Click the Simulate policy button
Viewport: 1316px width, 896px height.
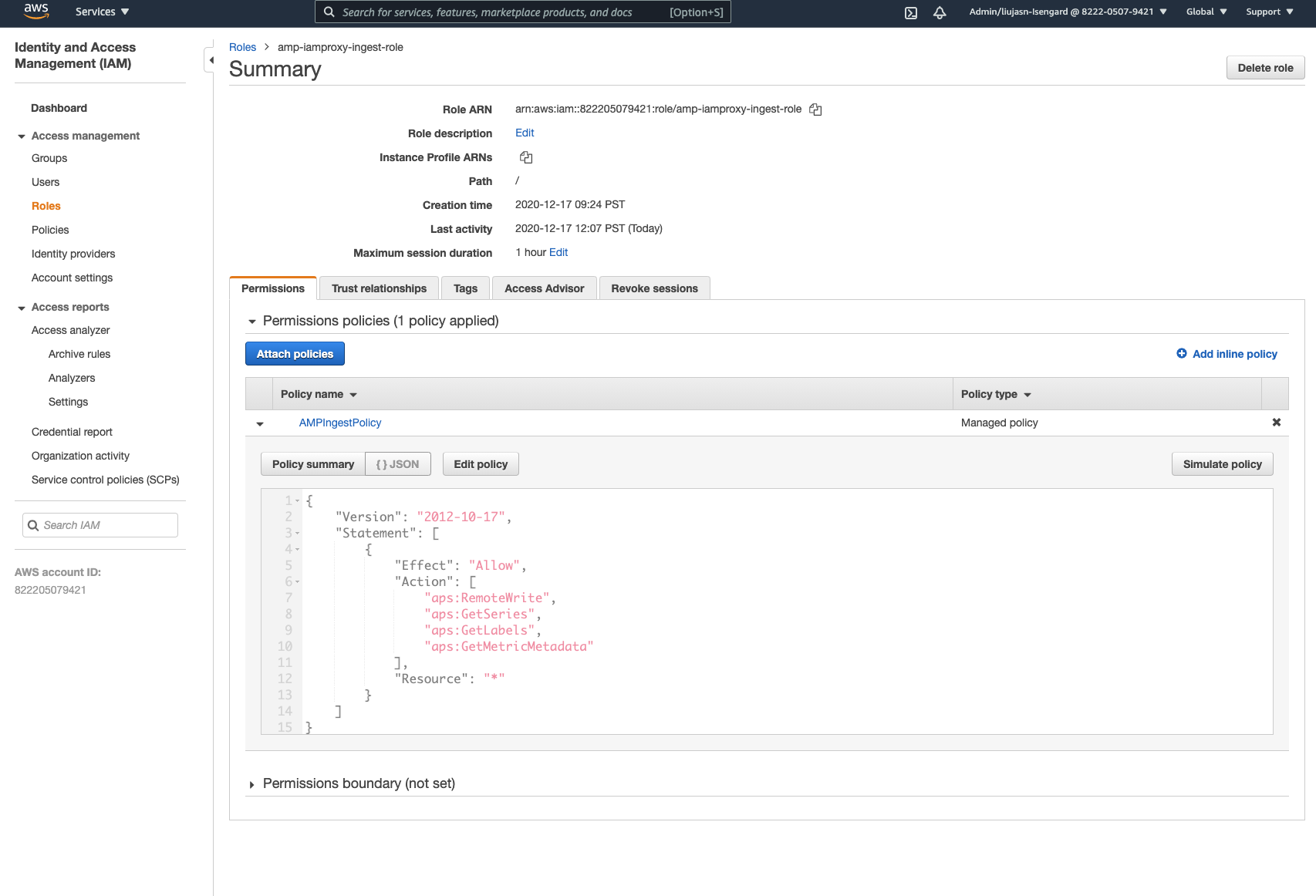click(1222, 464)
